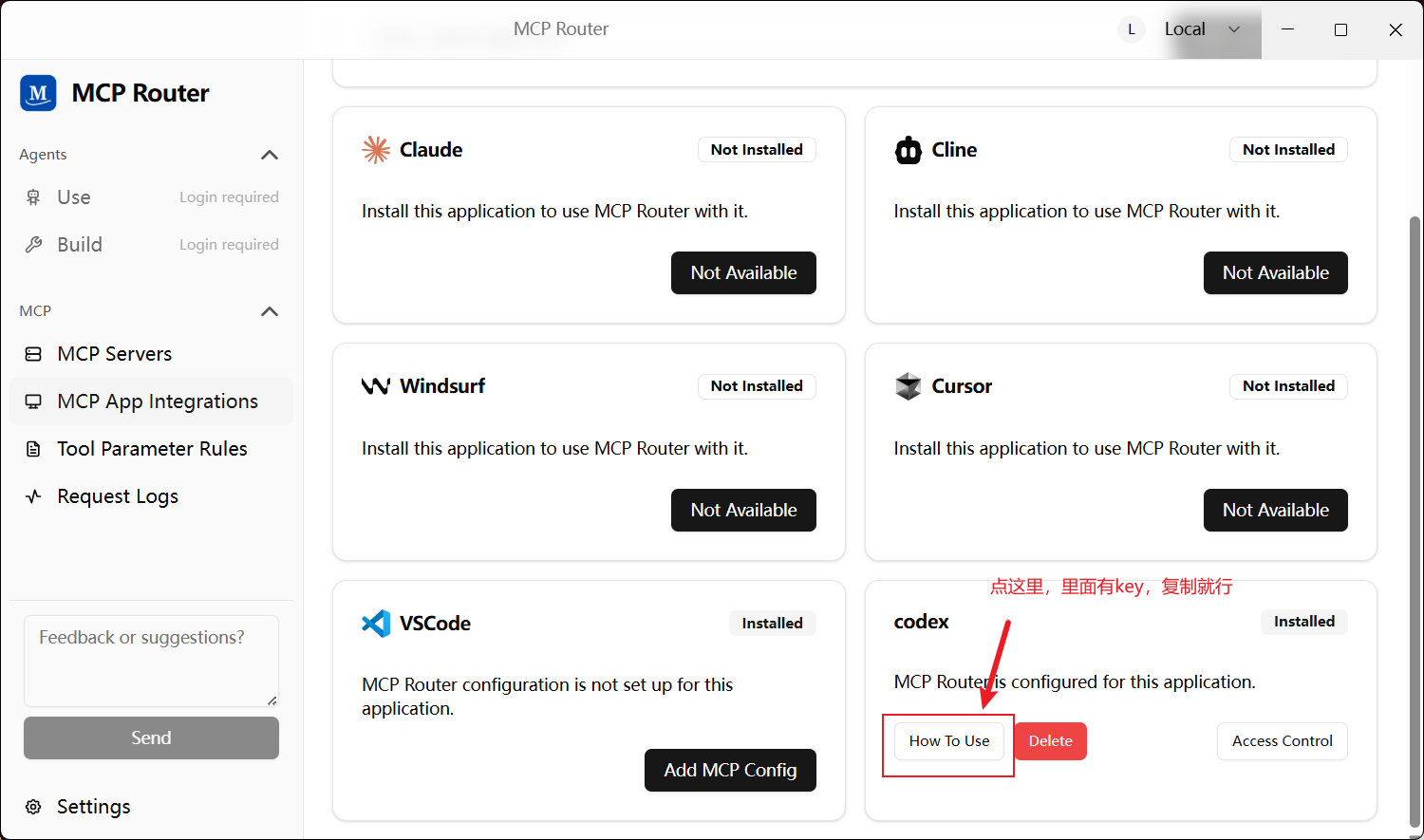Click the Not Installed badge on Cursor
The width and height of the screenshot is (1424, 840).
(x=1288, y=386)
